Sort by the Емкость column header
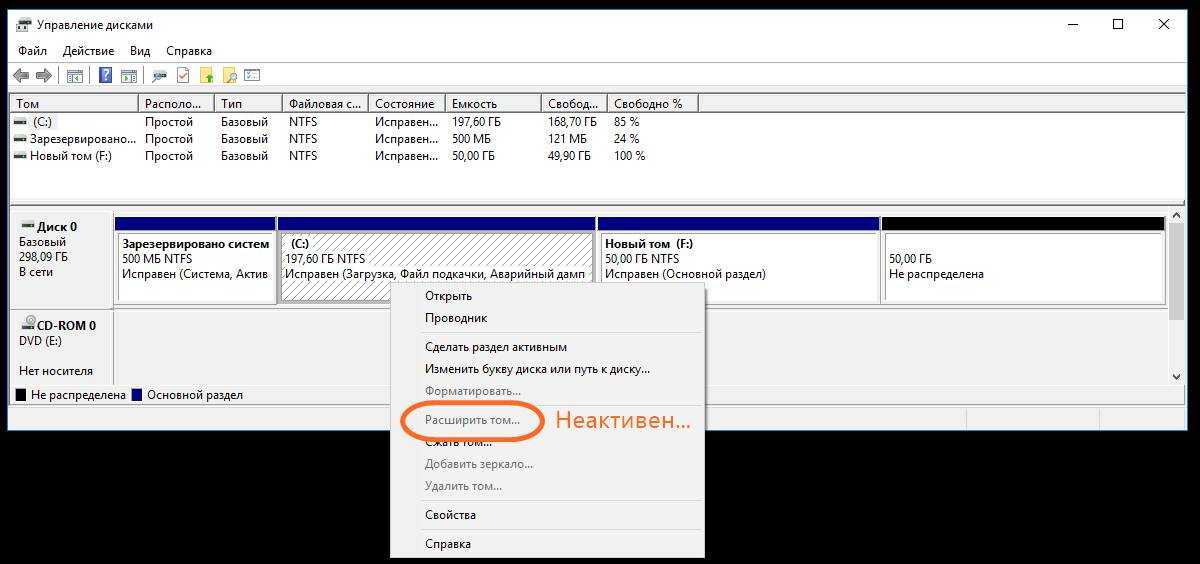Viewport: 1200px width, 564px height. [493, 103]
